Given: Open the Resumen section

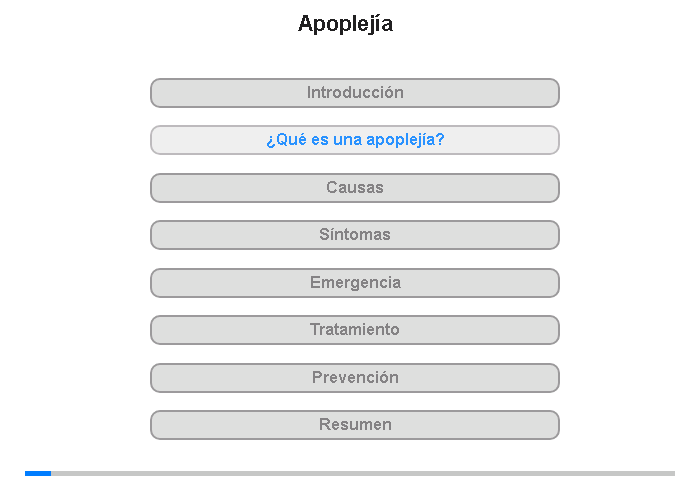Looking at the screenshot, I should (354, 425).
